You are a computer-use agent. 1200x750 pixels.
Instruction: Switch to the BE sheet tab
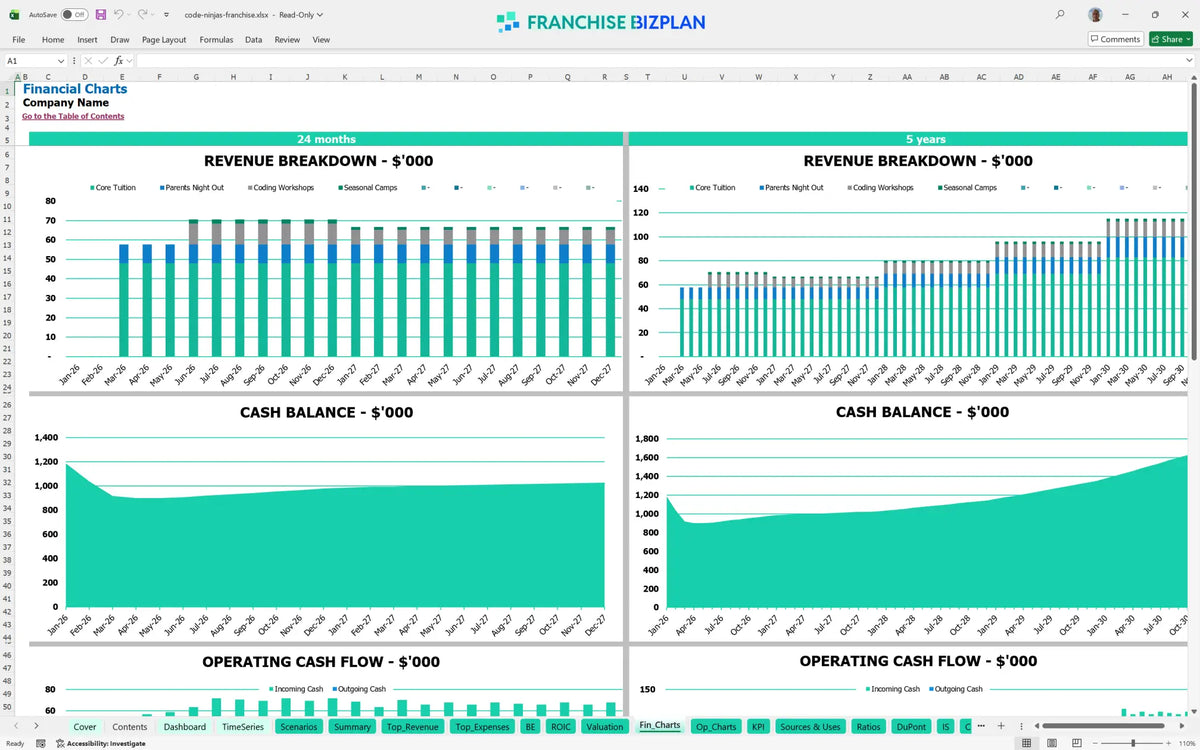click(531, 727)
